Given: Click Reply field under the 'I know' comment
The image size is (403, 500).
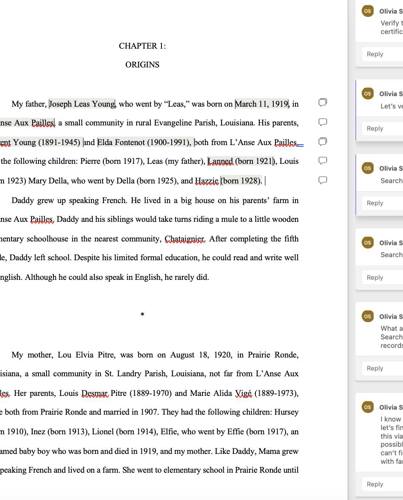Looking at the screenshot, I should coord(382,484).
